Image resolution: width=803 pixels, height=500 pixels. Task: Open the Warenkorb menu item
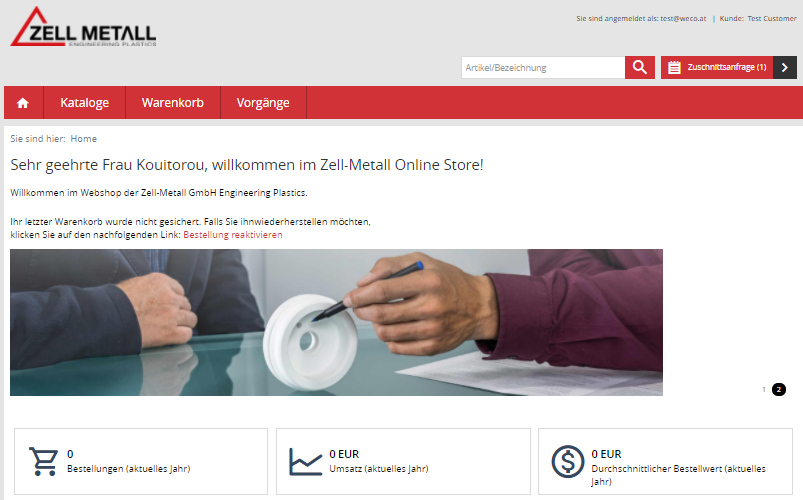click(173, 102)
